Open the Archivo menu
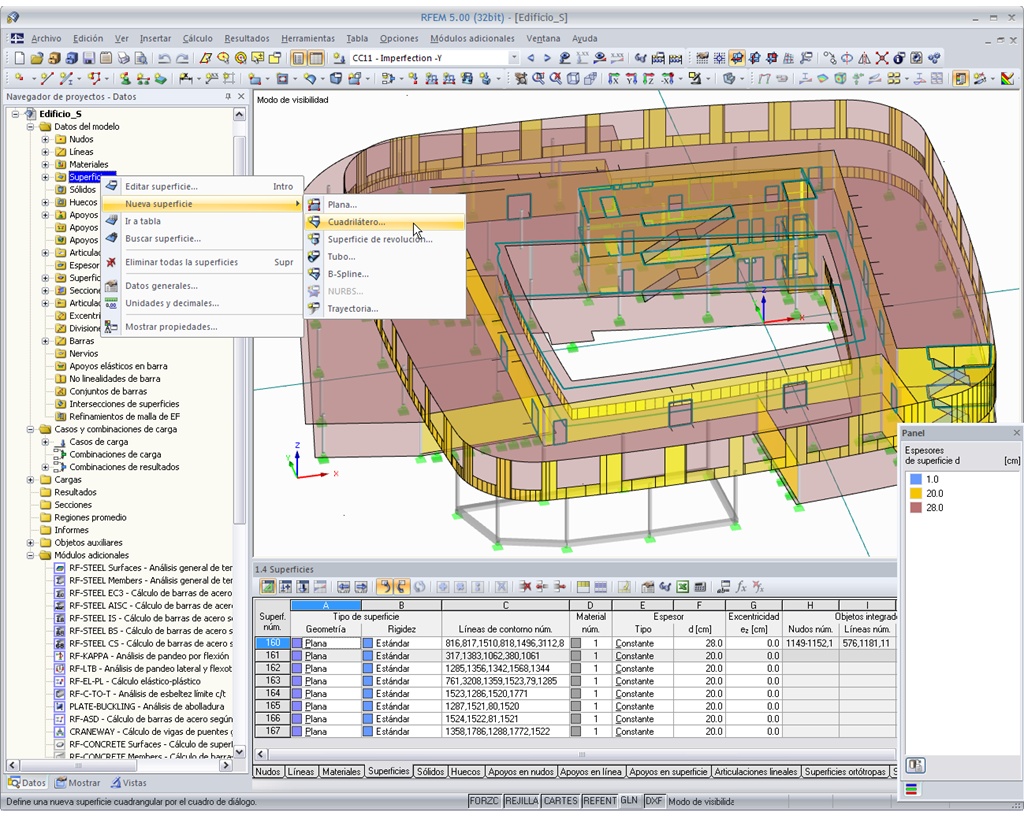Viewport: 1024px width, 819px height. click(x=46, y=39)
